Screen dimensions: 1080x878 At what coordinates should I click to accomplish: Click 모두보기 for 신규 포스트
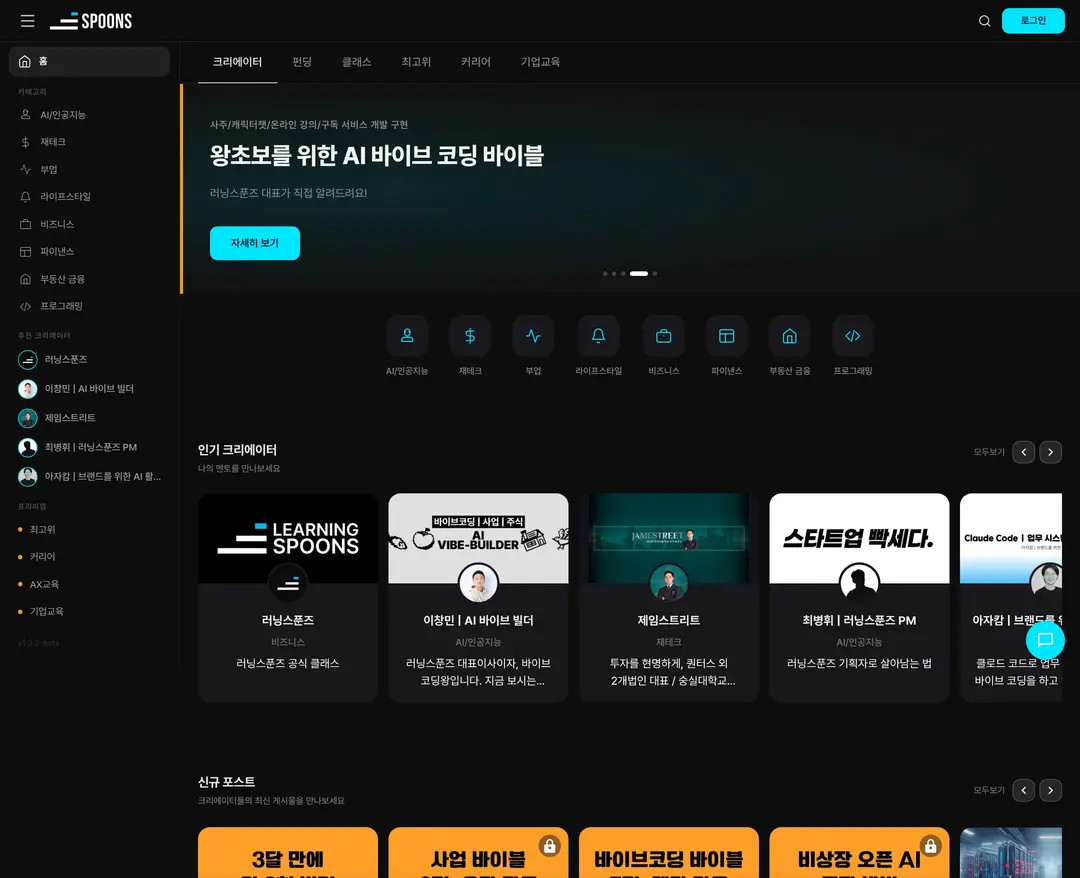(989, 791)
